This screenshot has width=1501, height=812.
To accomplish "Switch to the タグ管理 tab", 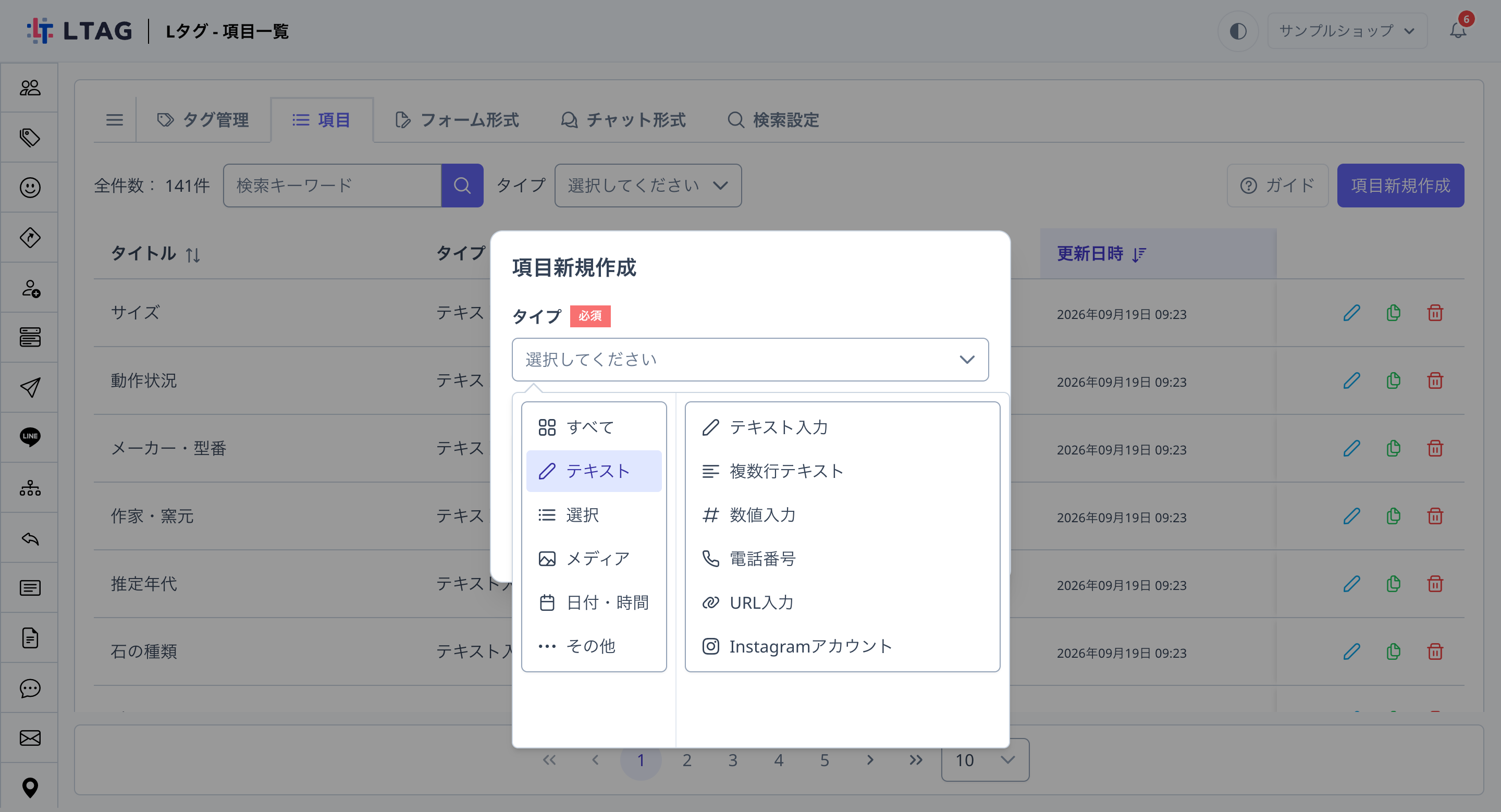I will coord(203,120).
